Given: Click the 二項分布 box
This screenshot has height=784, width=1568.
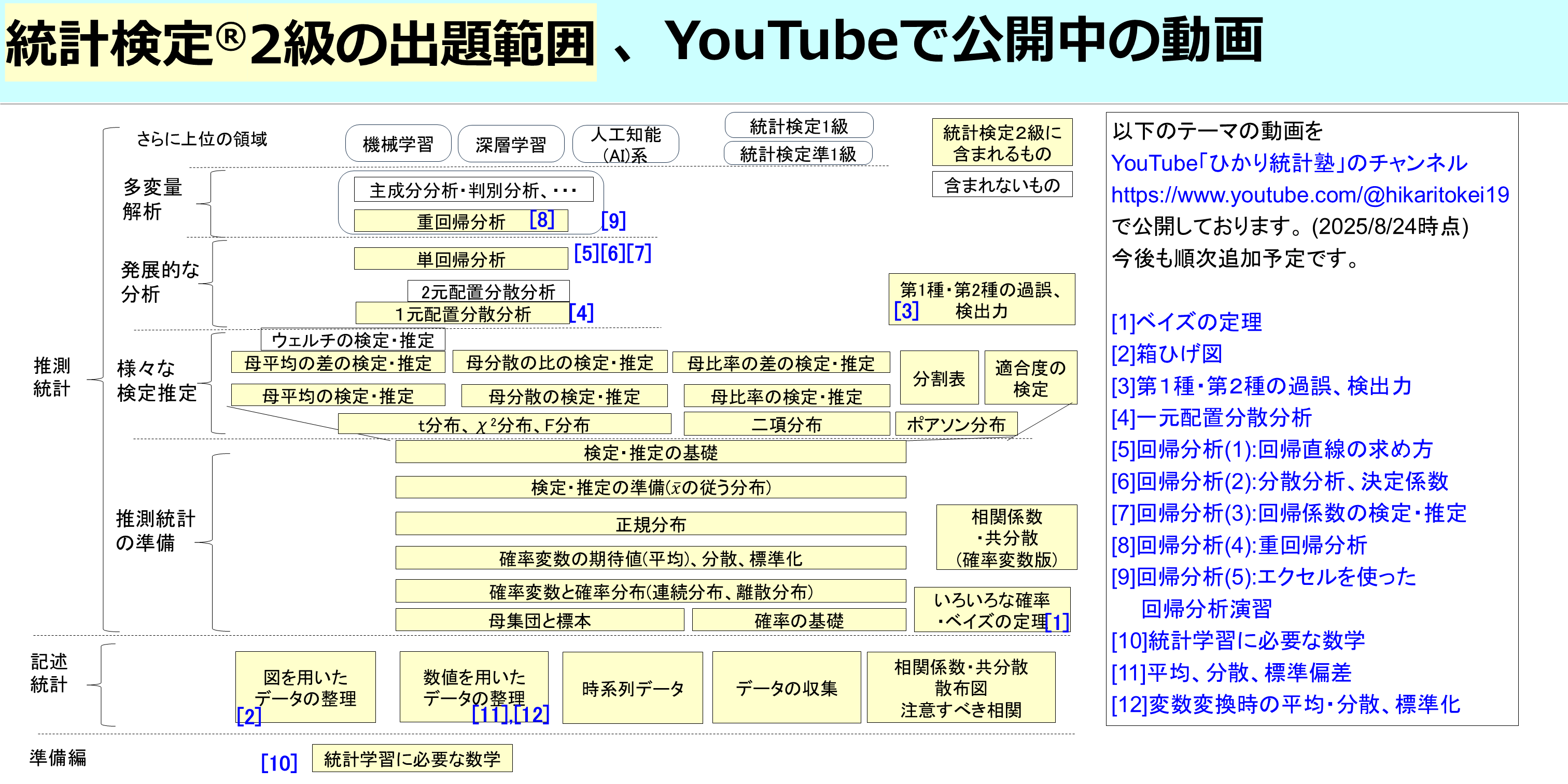Looking at the screenshot, I should tap(787, 424).
